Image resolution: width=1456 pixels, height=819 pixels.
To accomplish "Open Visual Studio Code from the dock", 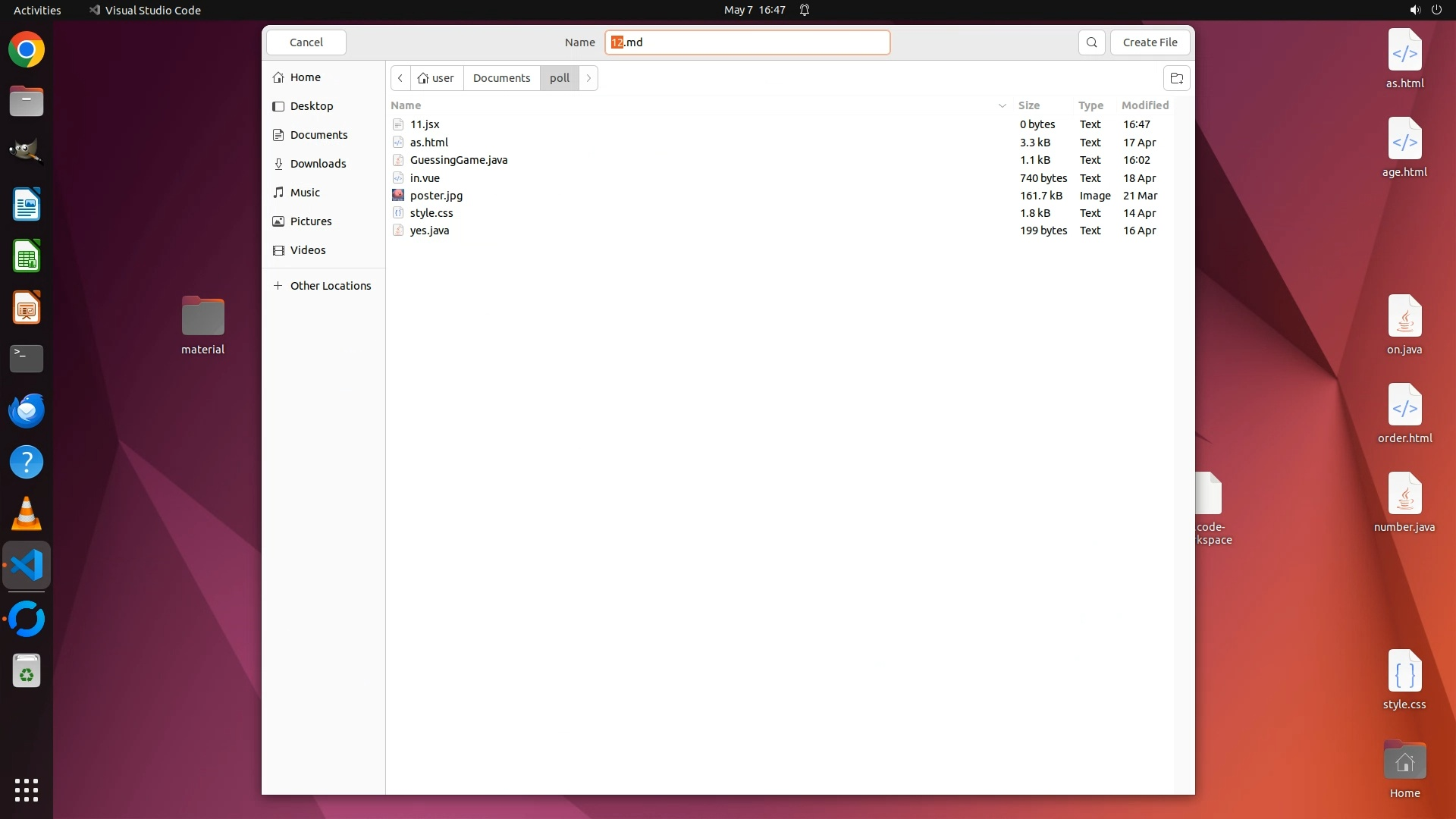I will point(27,566).
